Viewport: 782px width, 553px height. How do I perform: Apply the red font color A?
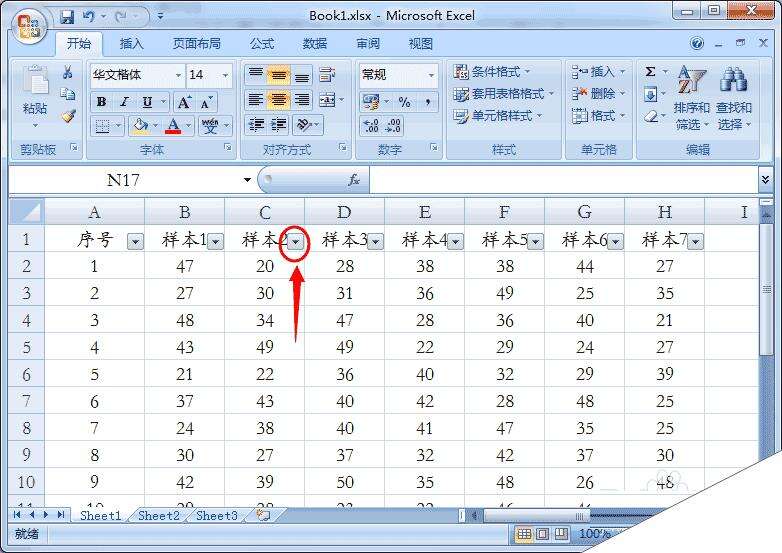tap(173, 126)
